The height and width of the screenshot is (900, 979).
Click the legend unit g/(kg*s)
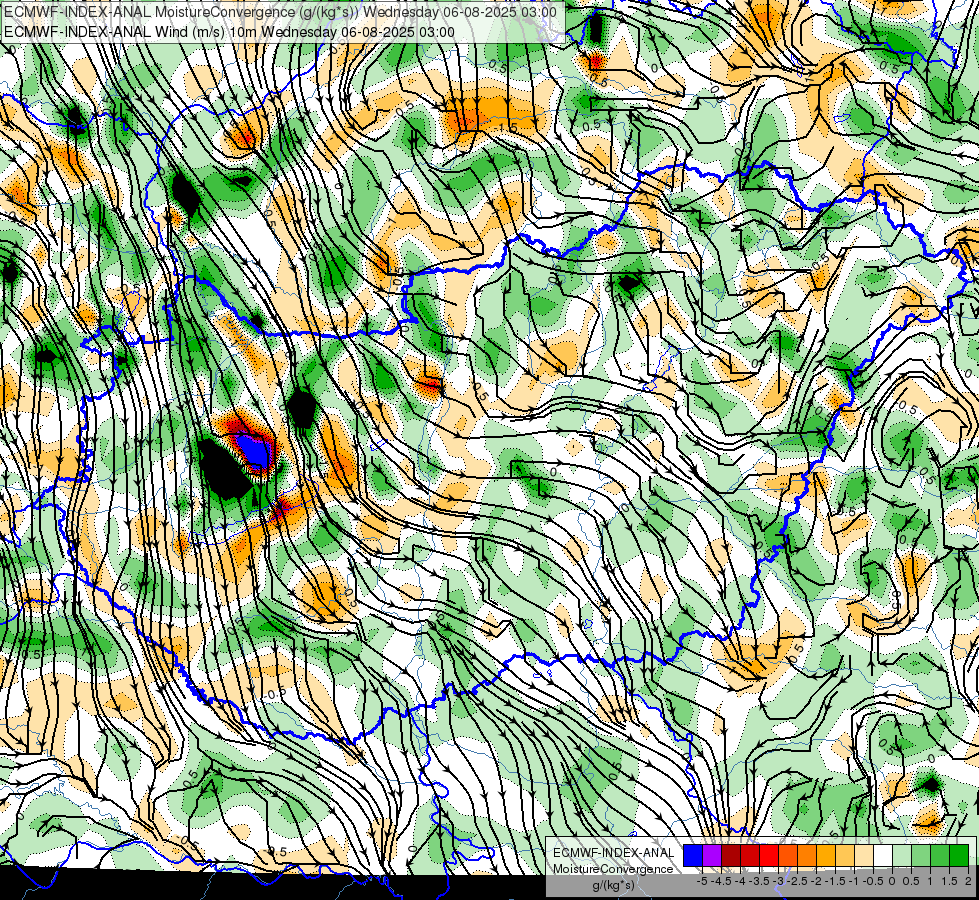pos(614,885)
